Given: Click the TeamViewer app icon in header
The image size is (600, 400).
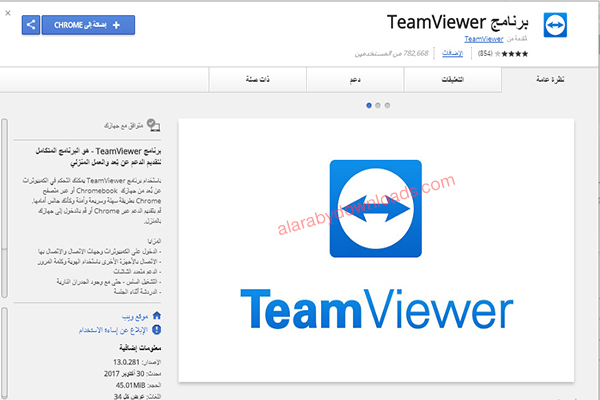Looking at the screenshot, I should 555,25.
